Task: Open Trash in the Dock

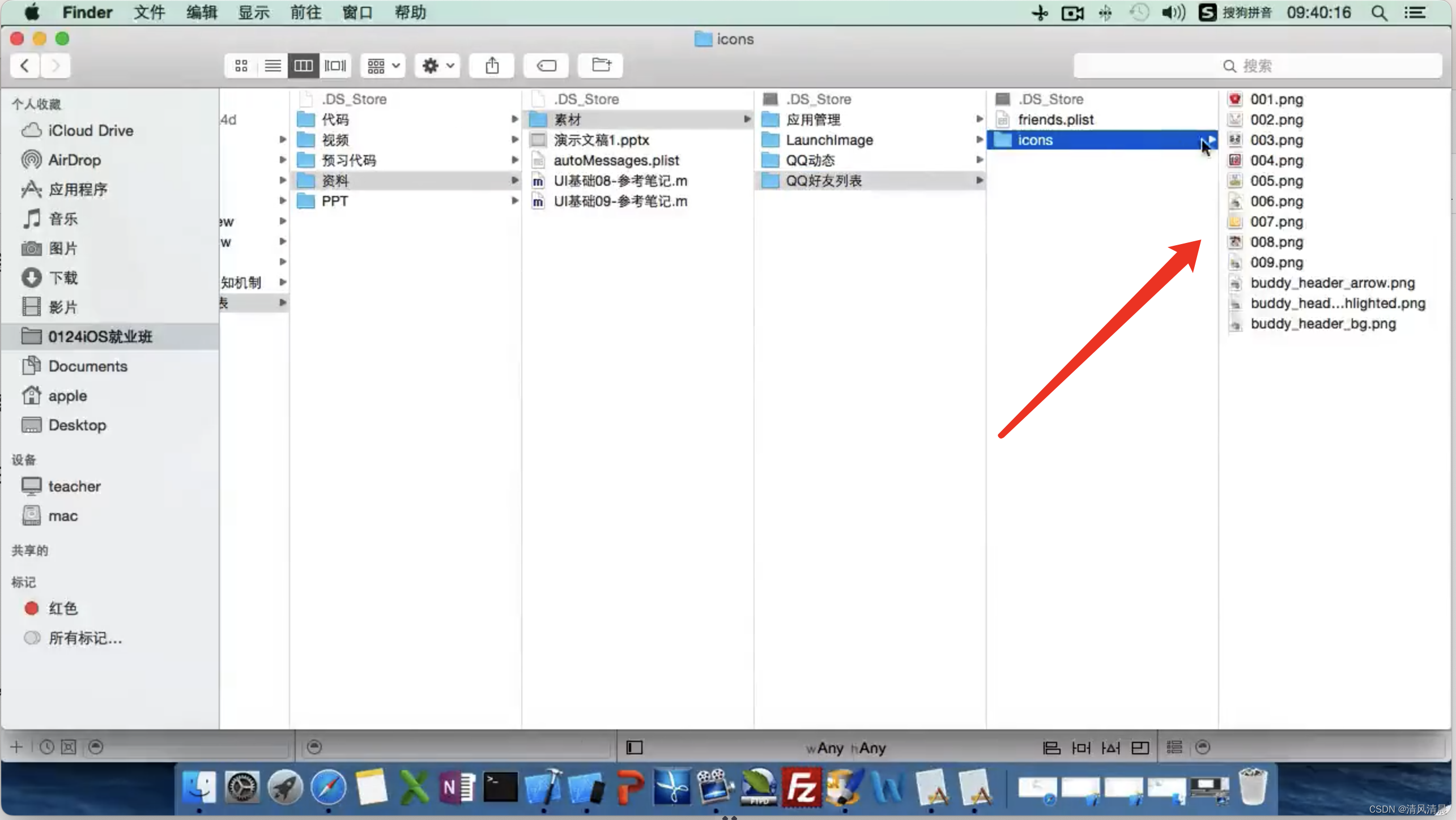Action: [1253, 787]
